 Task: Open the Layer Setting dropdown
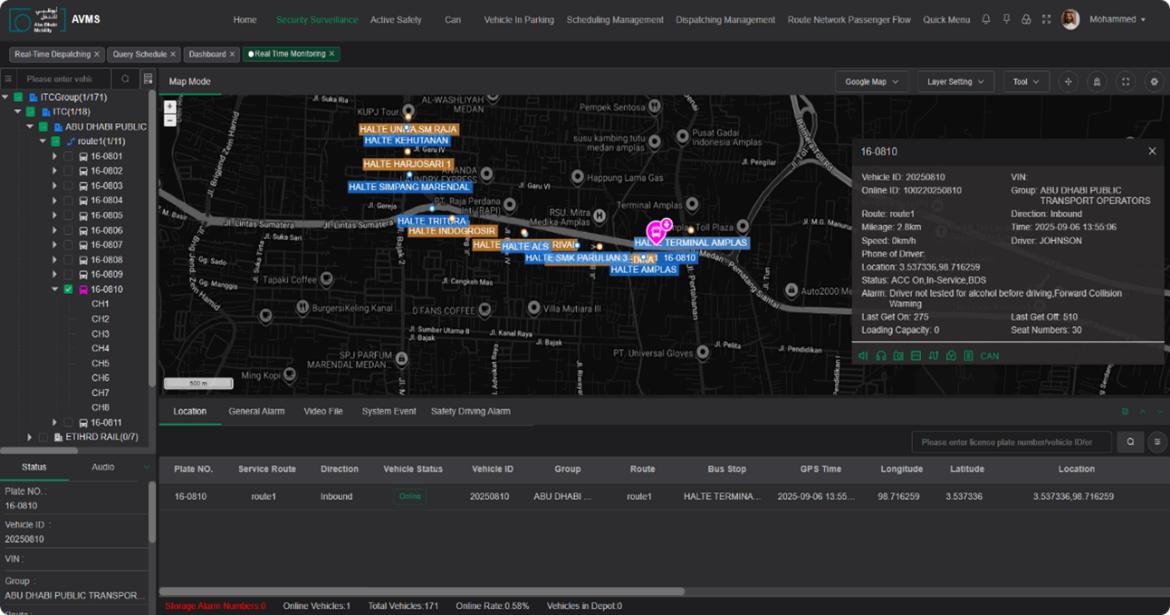[954, 82]
